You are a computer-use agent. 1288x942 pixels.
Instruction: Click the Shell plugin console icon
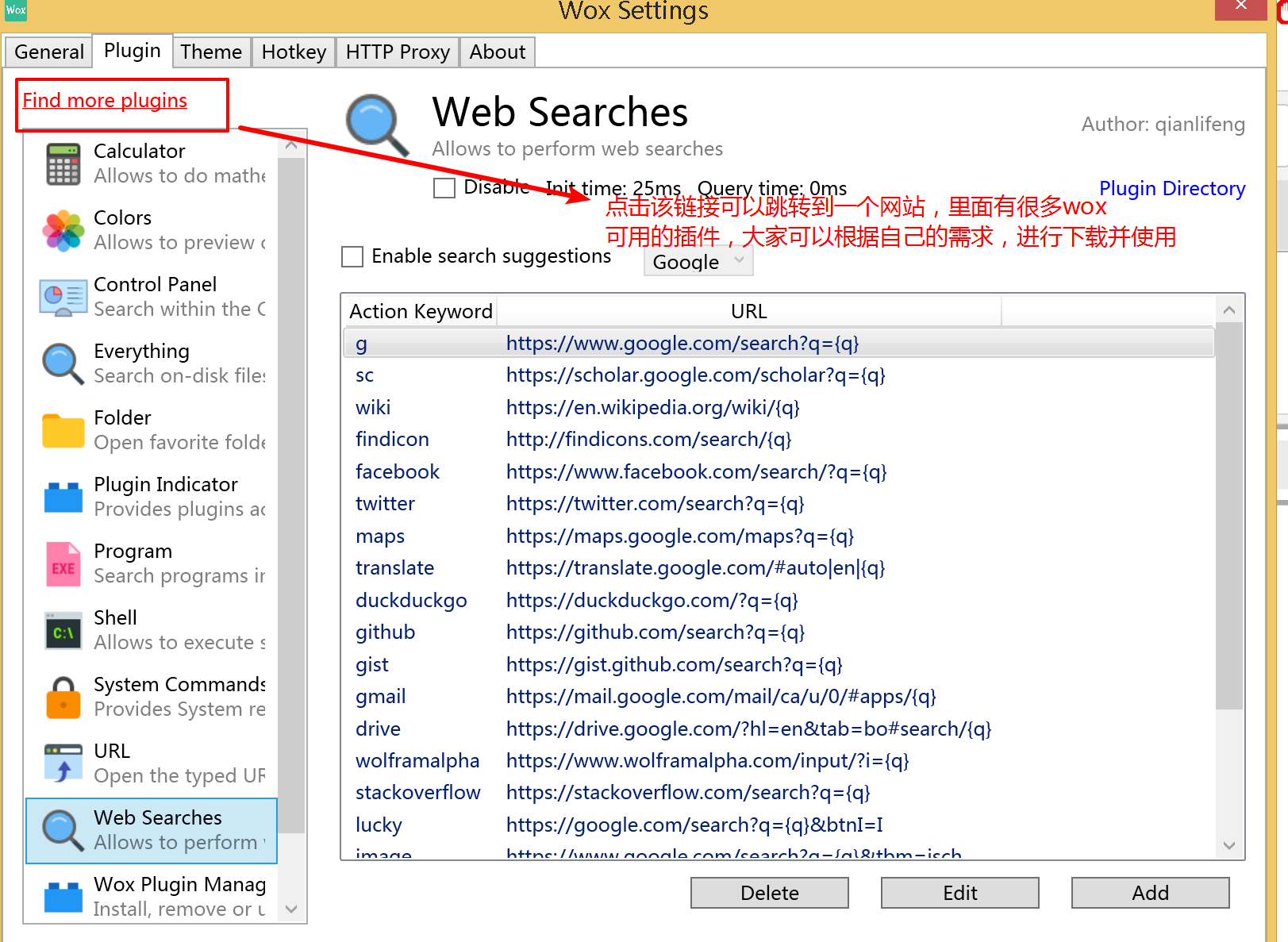pos(63,631)
